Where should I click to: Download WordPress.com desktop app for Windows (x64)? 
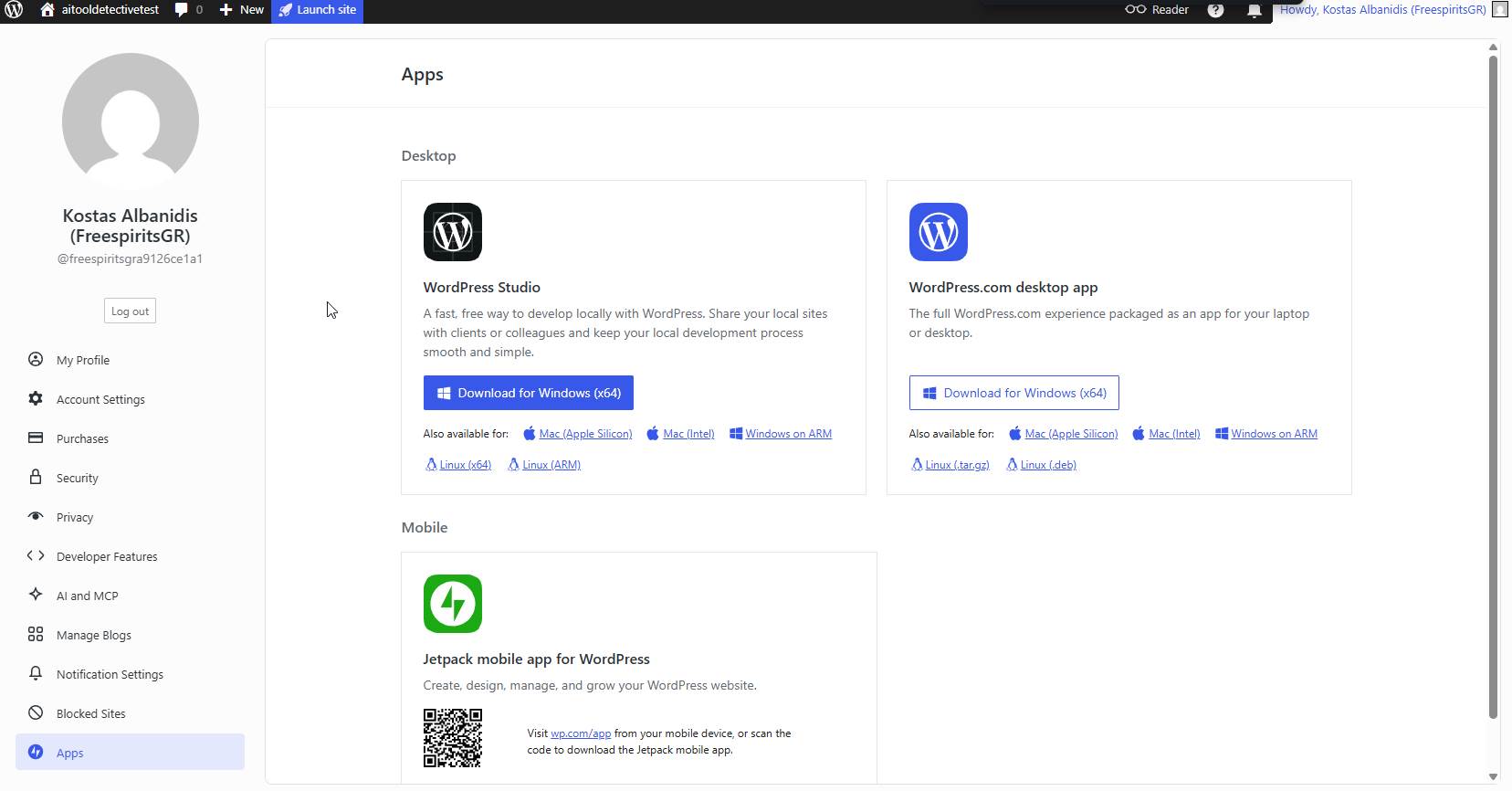click(x=1014, y=393)
